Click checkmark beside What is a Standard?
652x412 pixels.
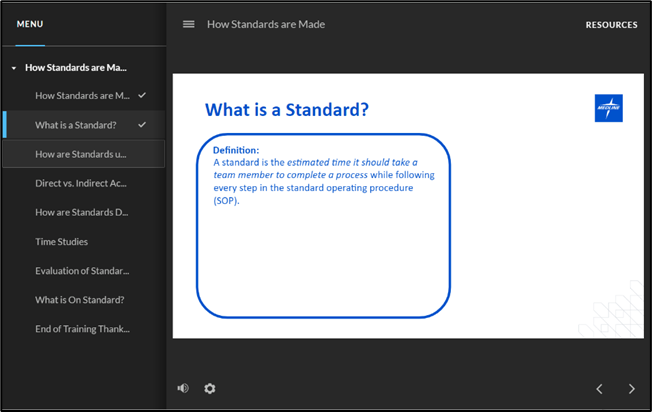tap(142, 125)
